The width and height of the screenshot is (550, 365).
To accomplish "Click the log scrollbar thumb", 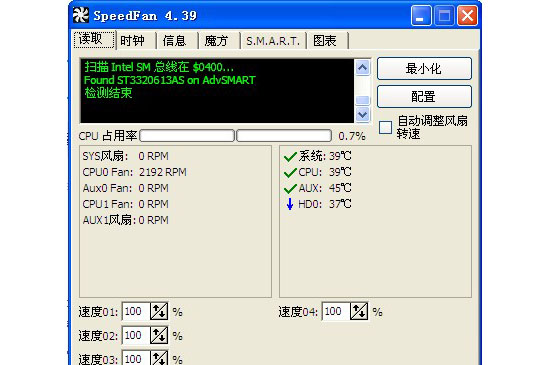I will (362, 100).
